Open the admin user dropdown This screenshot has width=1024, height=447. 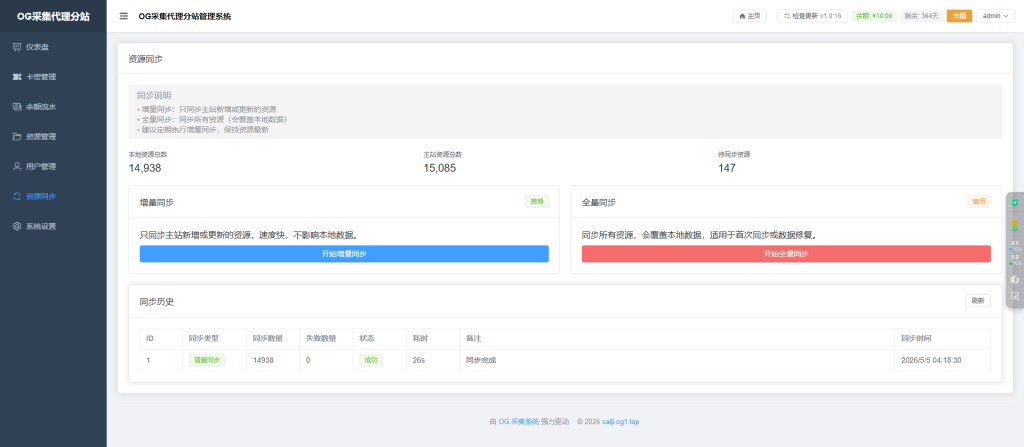tap(995, 16)
